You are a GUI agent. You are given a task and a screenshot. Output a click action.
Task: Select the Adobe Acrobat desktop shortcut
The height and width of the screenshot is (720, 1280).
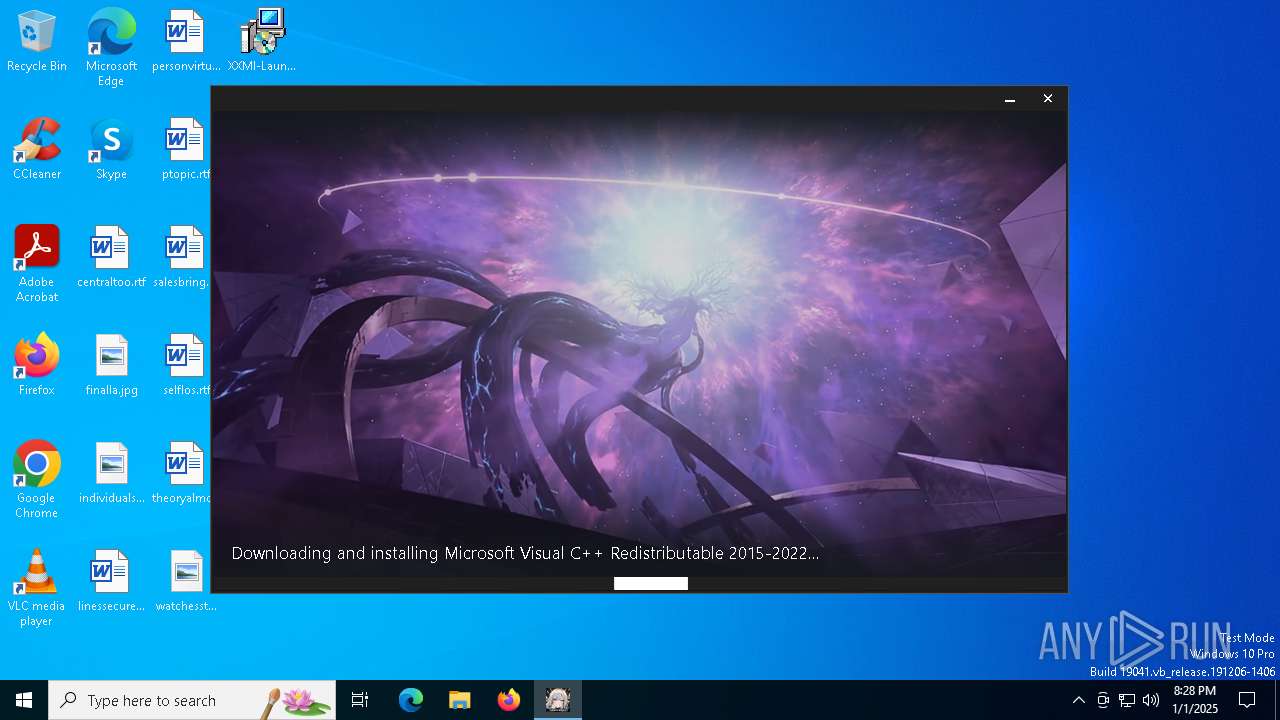tap(37, 264)
